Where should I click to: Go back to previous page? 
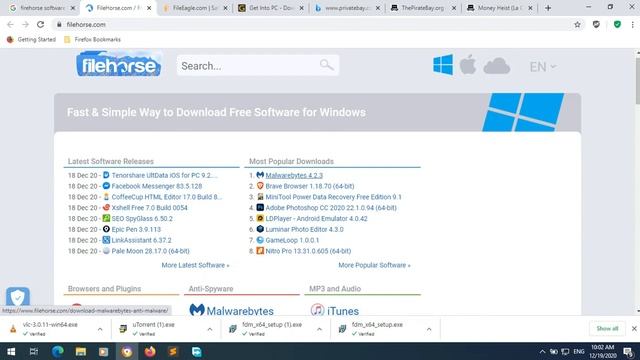(10, 24)
